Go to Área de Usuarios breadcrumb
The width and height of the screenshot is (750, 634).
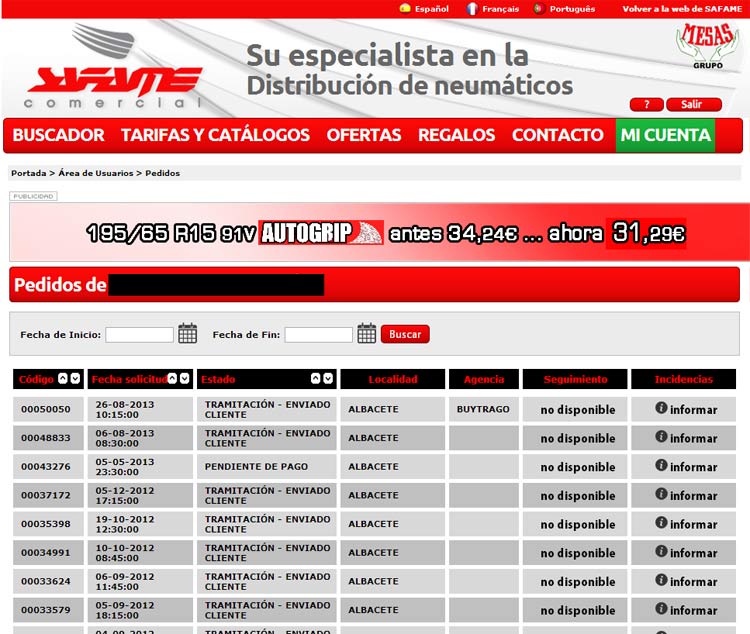click(x=96, y=173)
